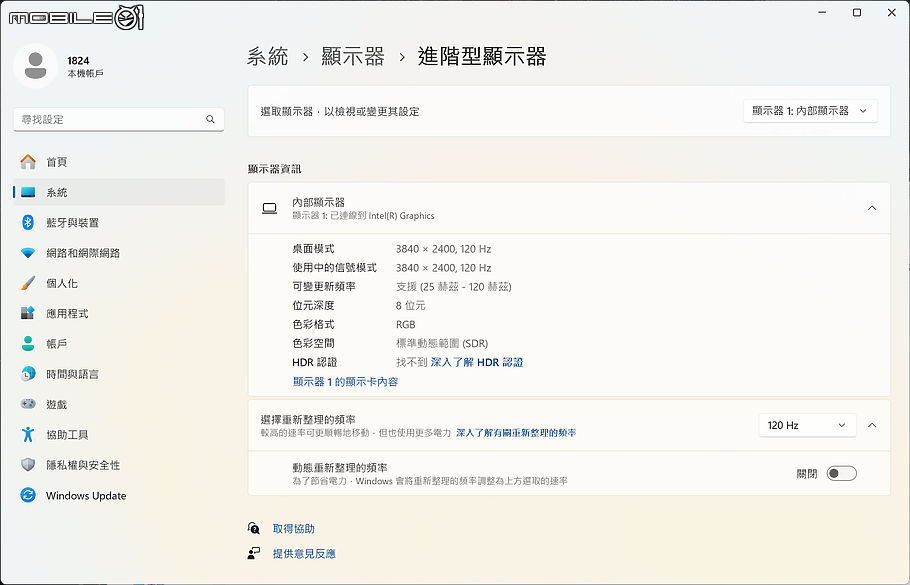The height and width of the screenshot is (585, 910).
Task: Click the Wi-Fi icon for 網路和網際網路
Action: pos(28,253)
